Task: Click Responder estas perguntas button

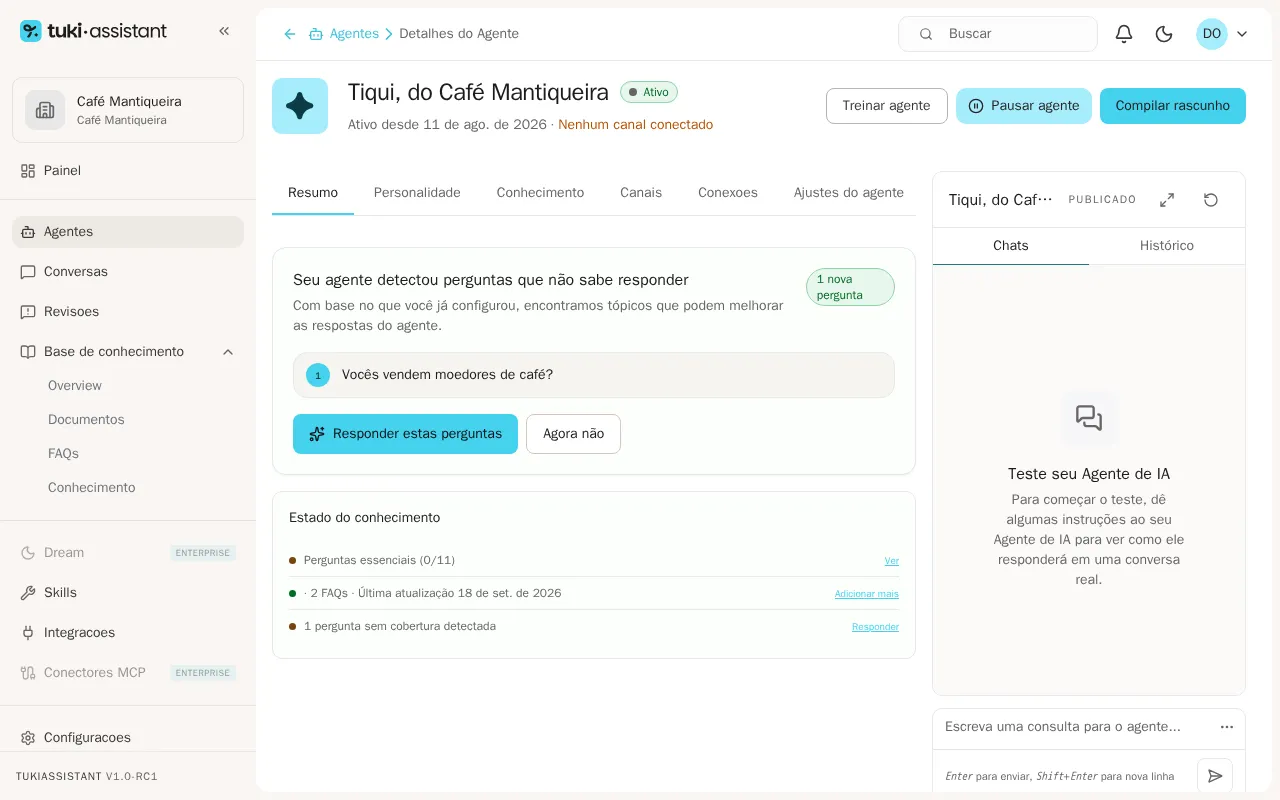Action: (x=406, y=434)
